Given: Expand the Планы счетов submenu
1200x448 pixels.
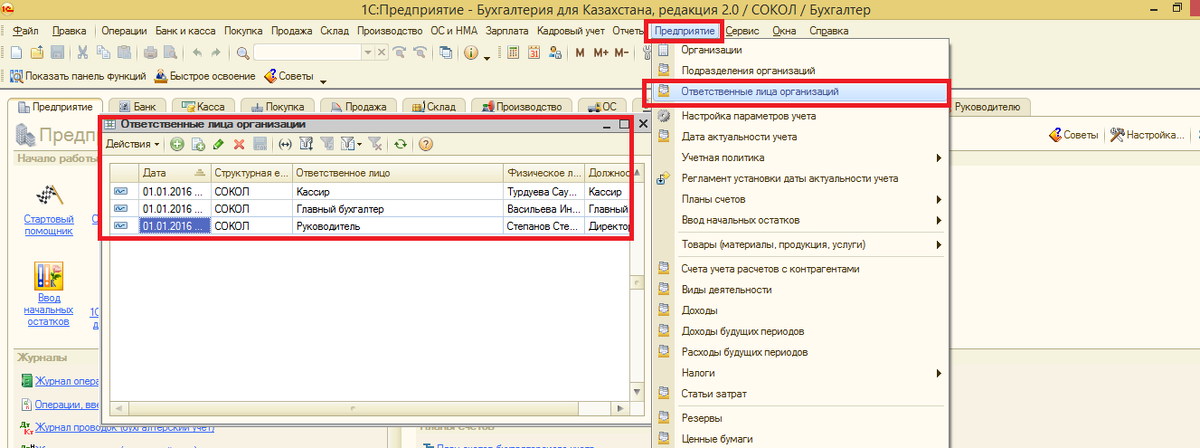Looking at the screenshot, I should (x=938, y=199).
